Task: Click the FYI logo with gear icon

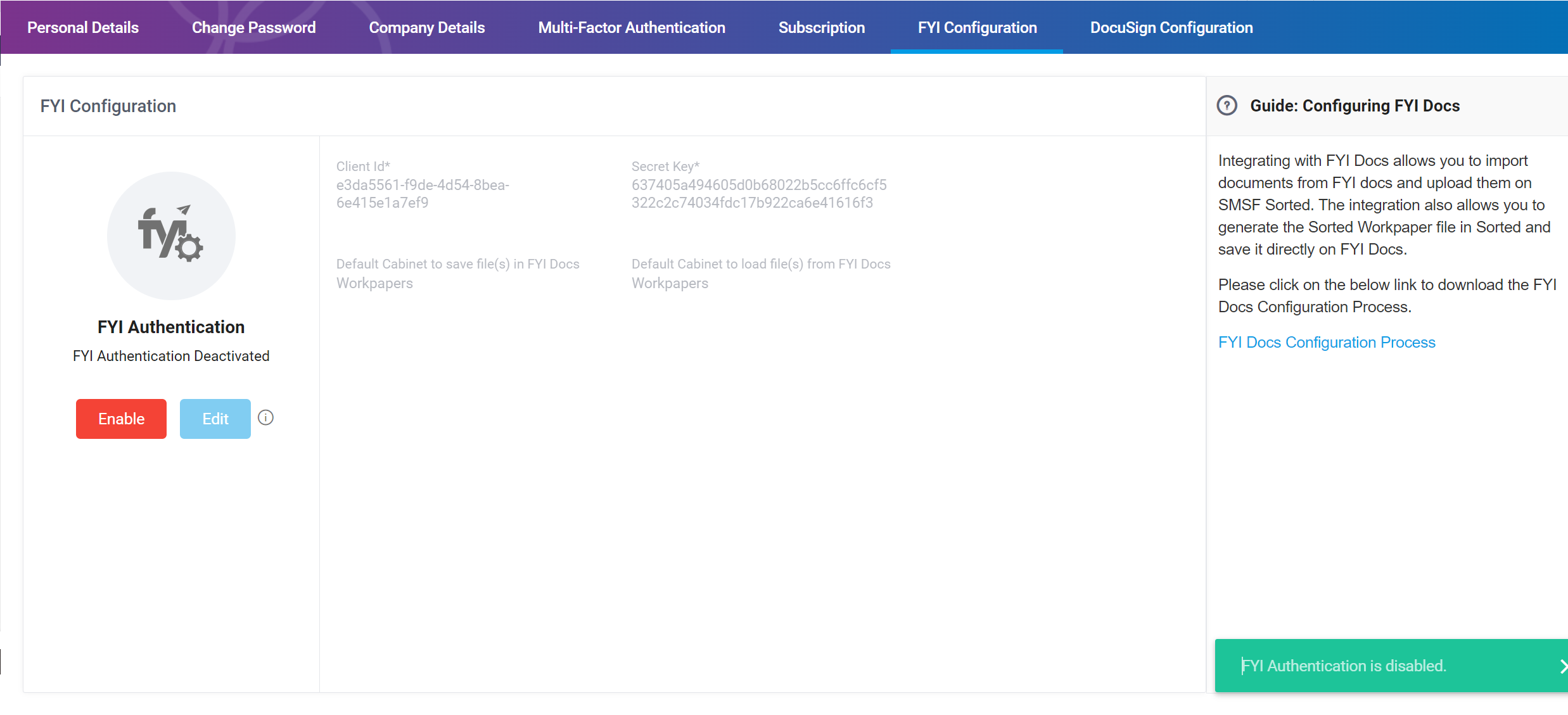Action: tap(171, 236)
